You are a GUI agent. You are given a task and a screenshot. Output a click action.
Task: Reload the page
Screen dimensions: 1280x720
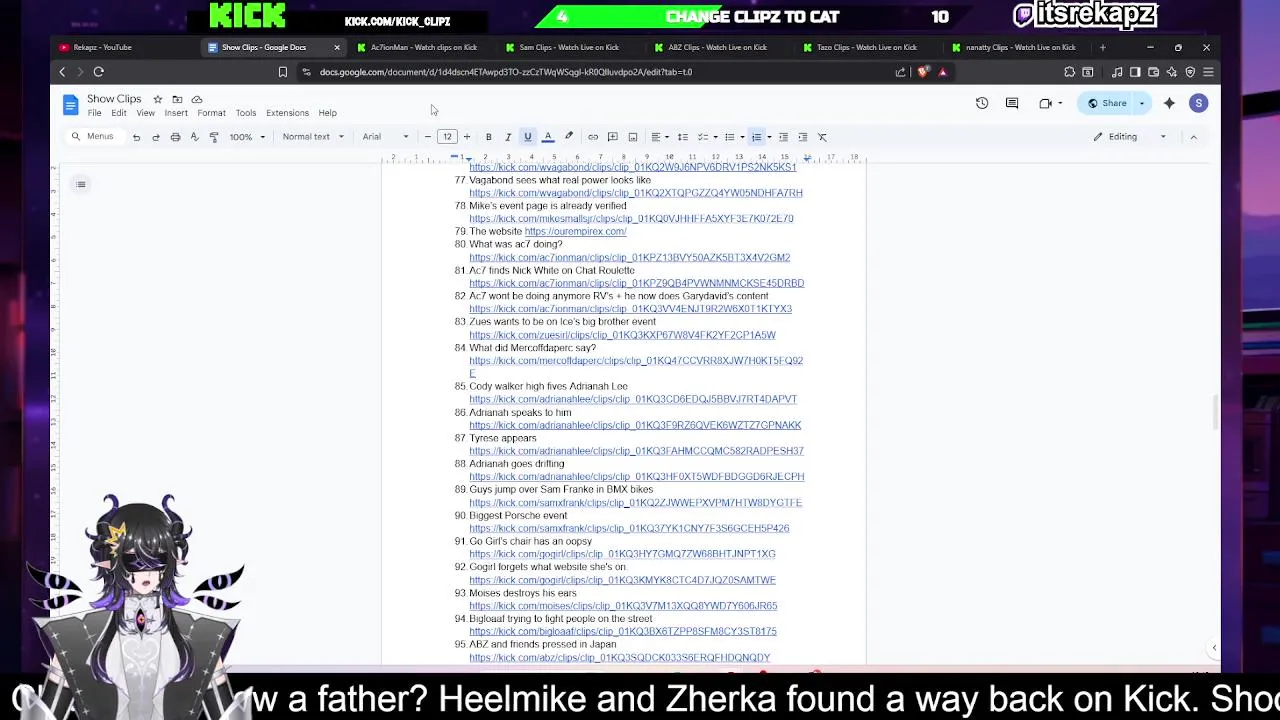(x=98, y=72)
